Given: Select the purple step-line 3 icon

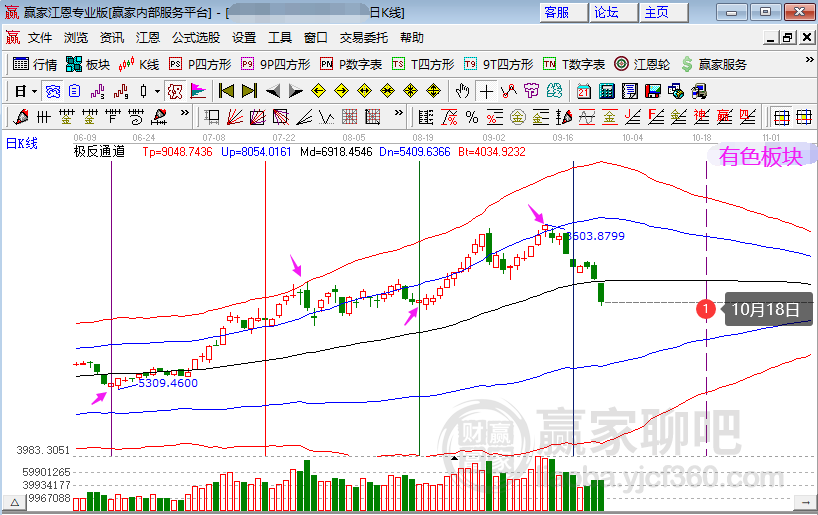Looking at the screenshot, I should [x=98, y=92].
